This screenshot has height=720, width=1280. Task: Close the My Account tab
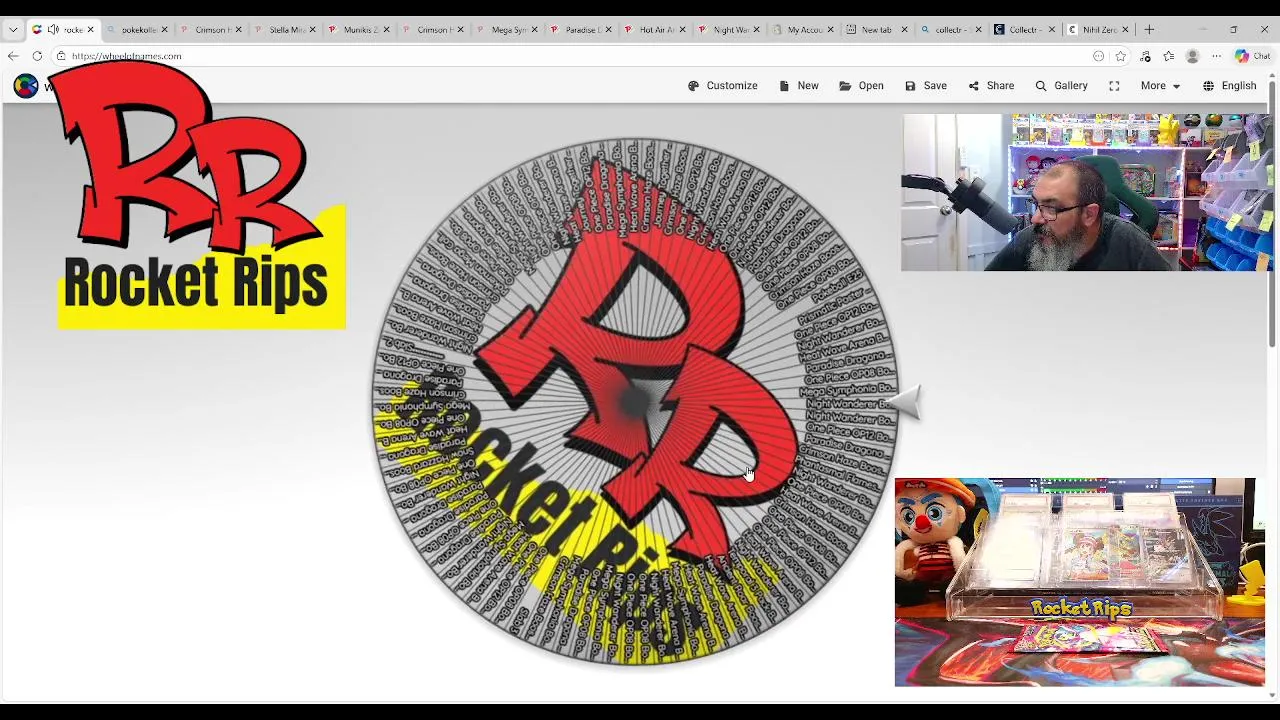pyautogui.click(x=830, y=30)
